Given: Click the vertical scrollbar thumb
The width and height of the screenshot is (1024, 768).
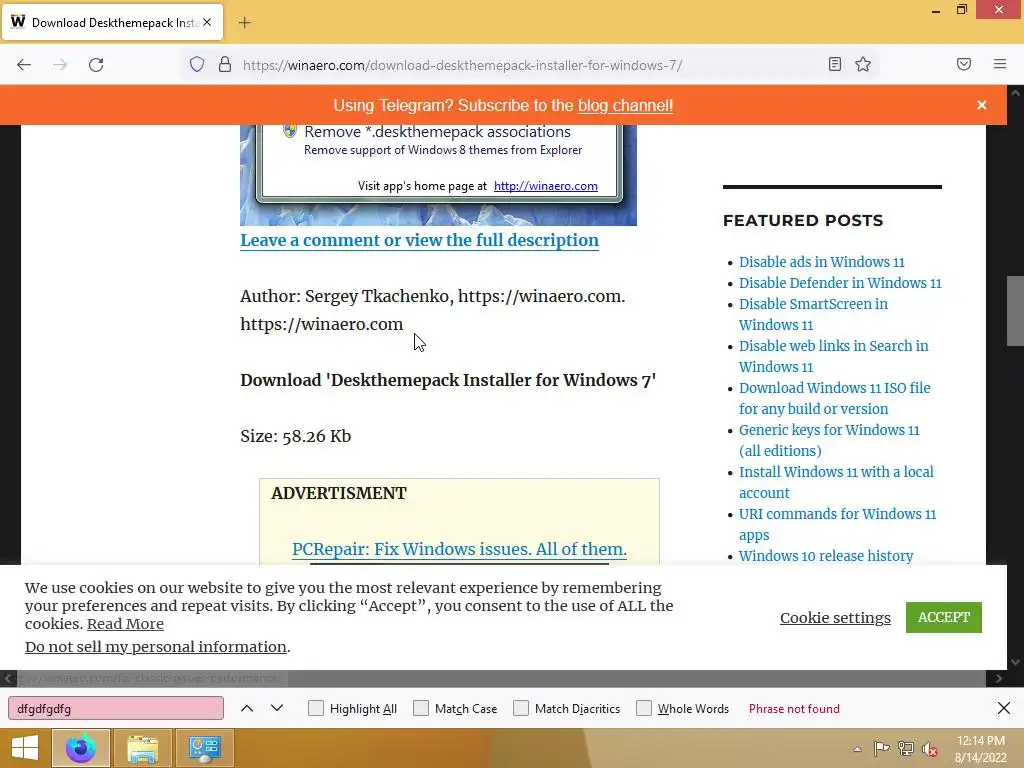Looking at the screenshot, I should (1015, 311).
